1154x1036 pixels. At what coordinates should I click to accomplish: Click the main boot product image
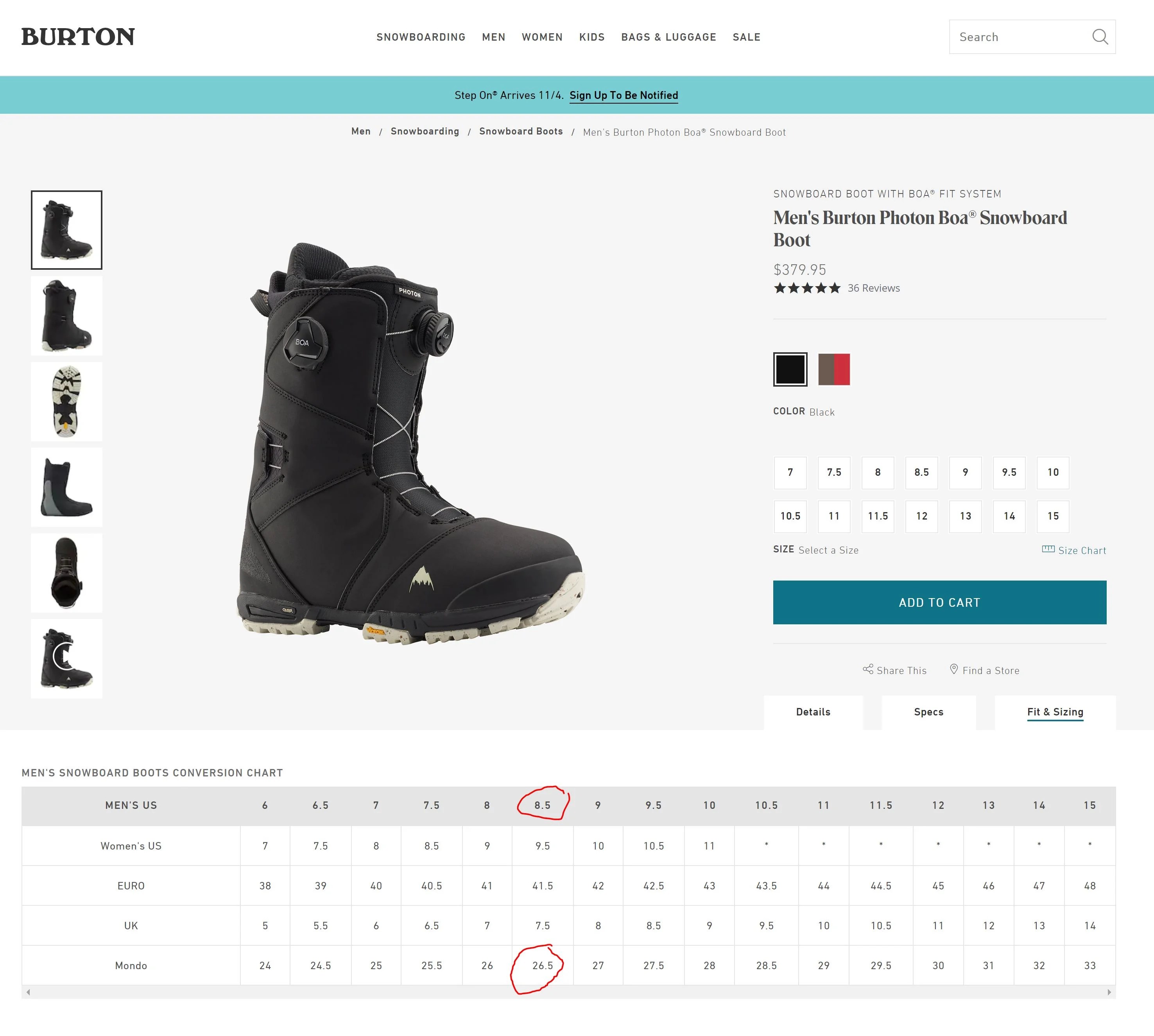pyautogui.click(x=410, y=445)
